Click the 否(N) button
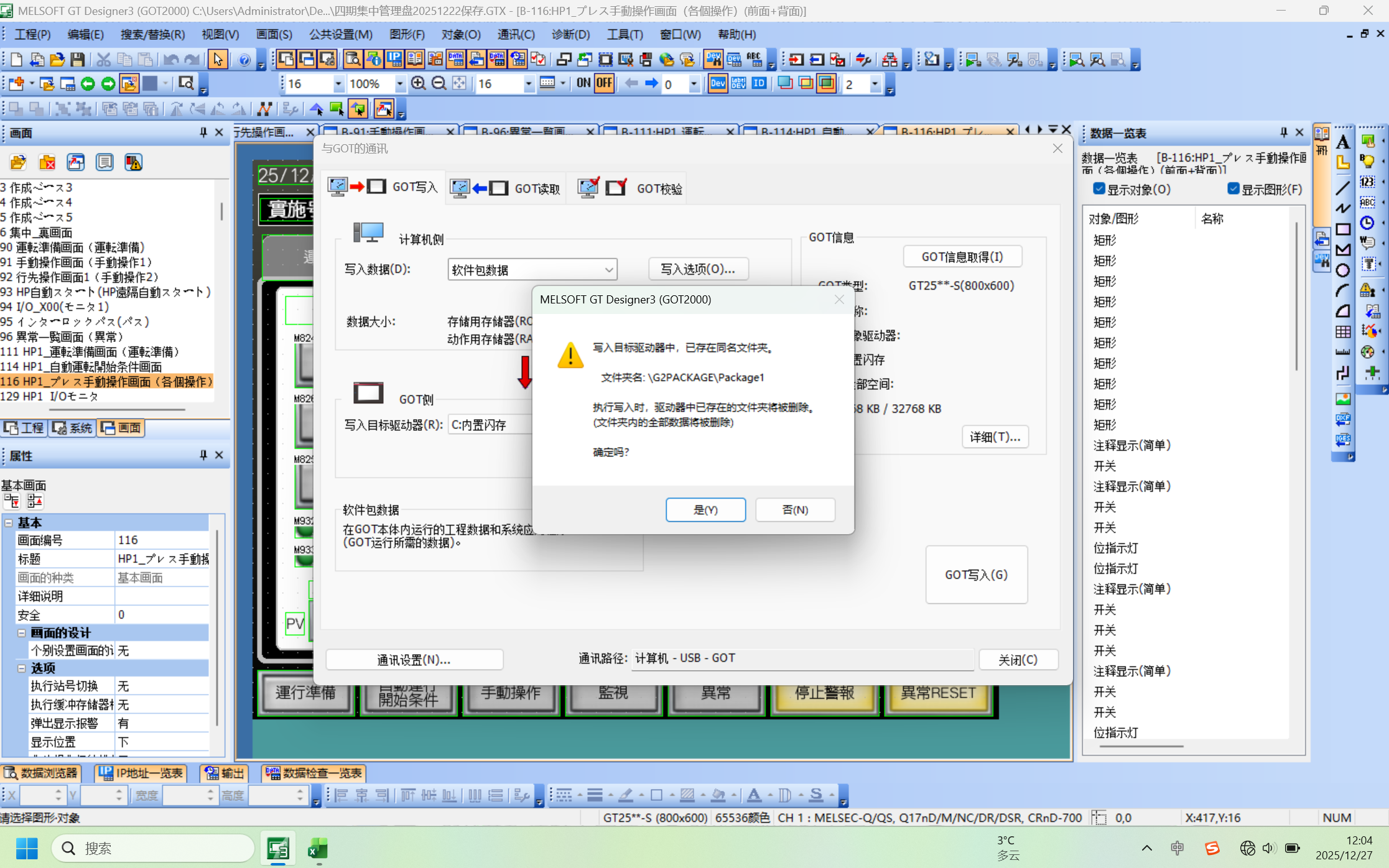The image size is (1389, 868). click(x=795, y=510)
